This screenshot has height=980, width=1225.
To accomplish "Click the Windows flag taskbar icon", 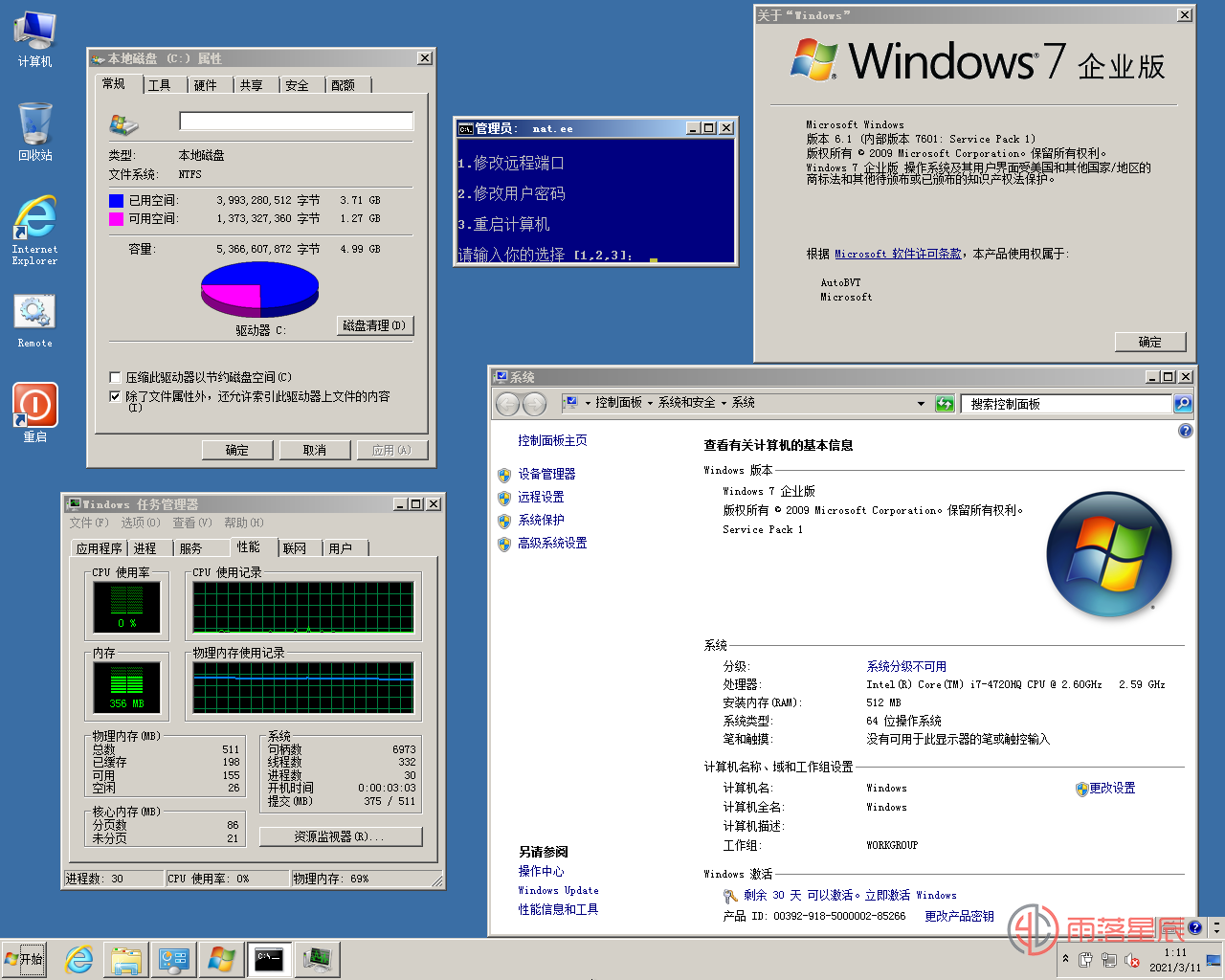I will pyautogui.click(x=221, y=959).
